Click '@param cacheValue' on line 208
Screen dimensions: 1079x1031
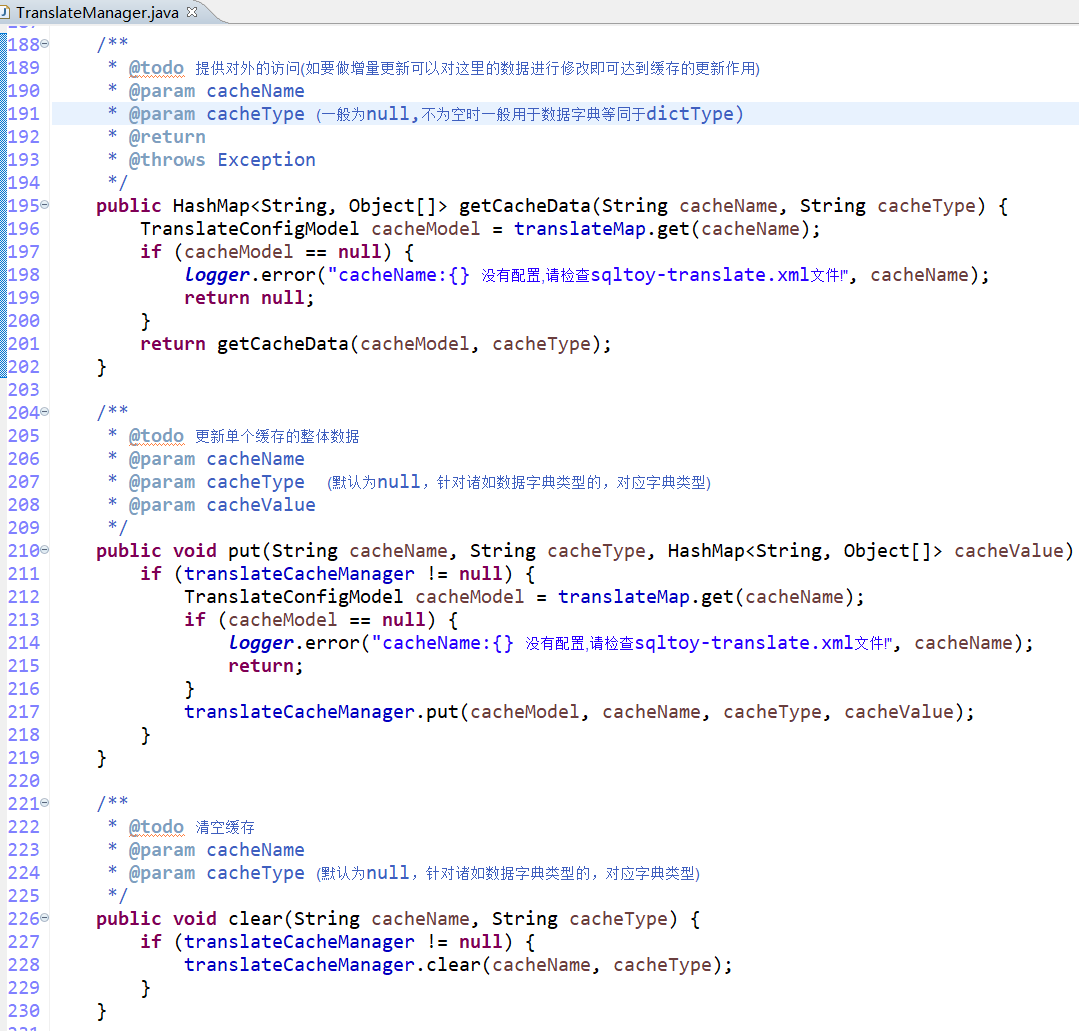coord(222,505)
